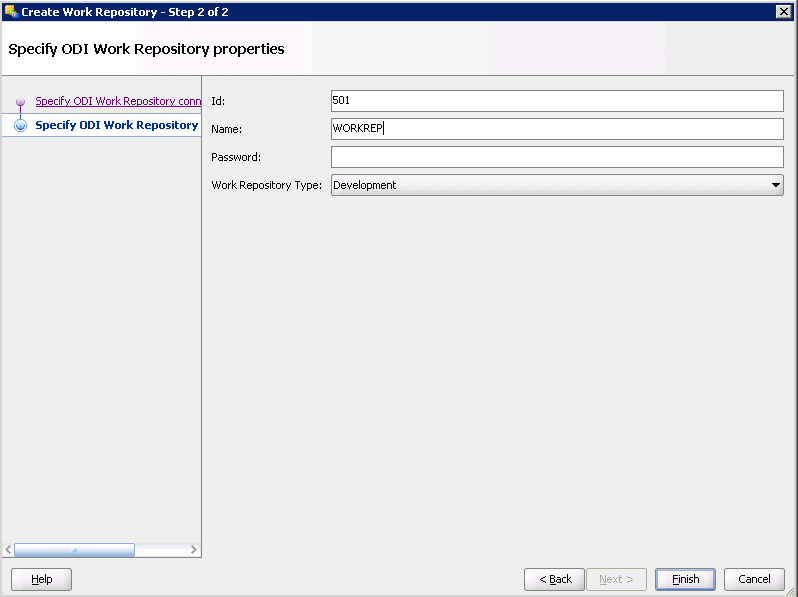Open Help for this wizard

coord(41,579)
